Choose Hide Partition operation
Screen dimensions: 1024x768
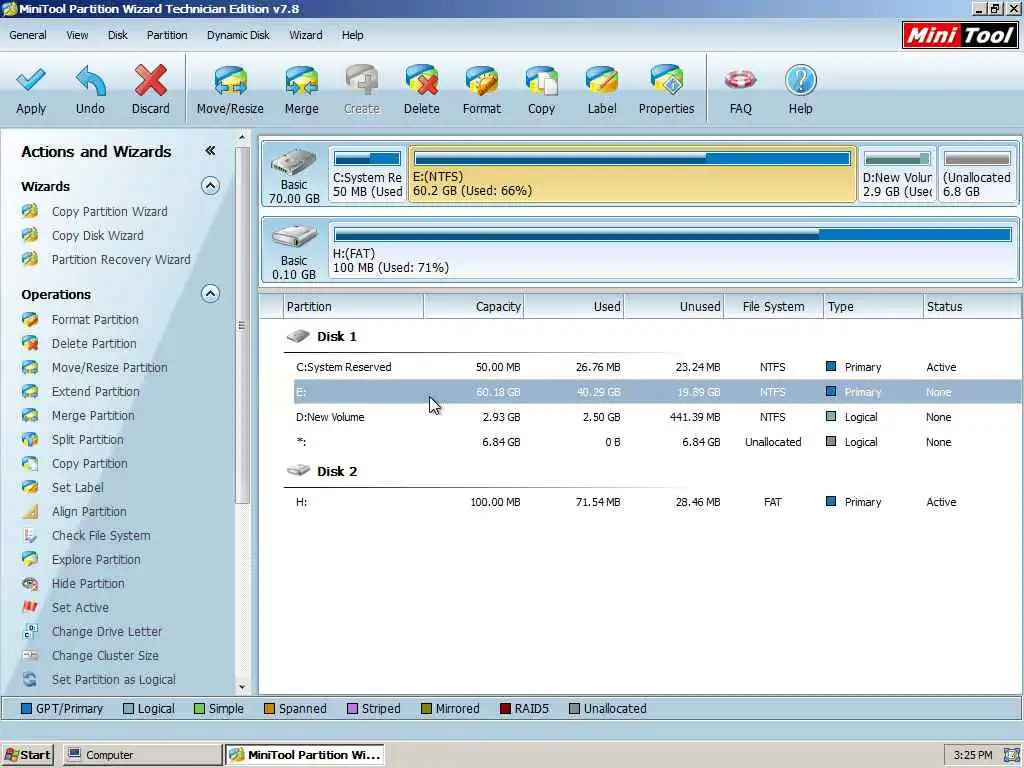coord(88,584)
